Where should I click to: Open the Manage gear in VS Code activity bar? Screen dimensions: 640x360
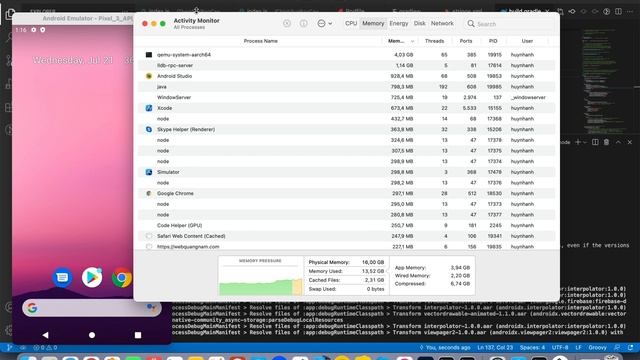click(9, 330)
